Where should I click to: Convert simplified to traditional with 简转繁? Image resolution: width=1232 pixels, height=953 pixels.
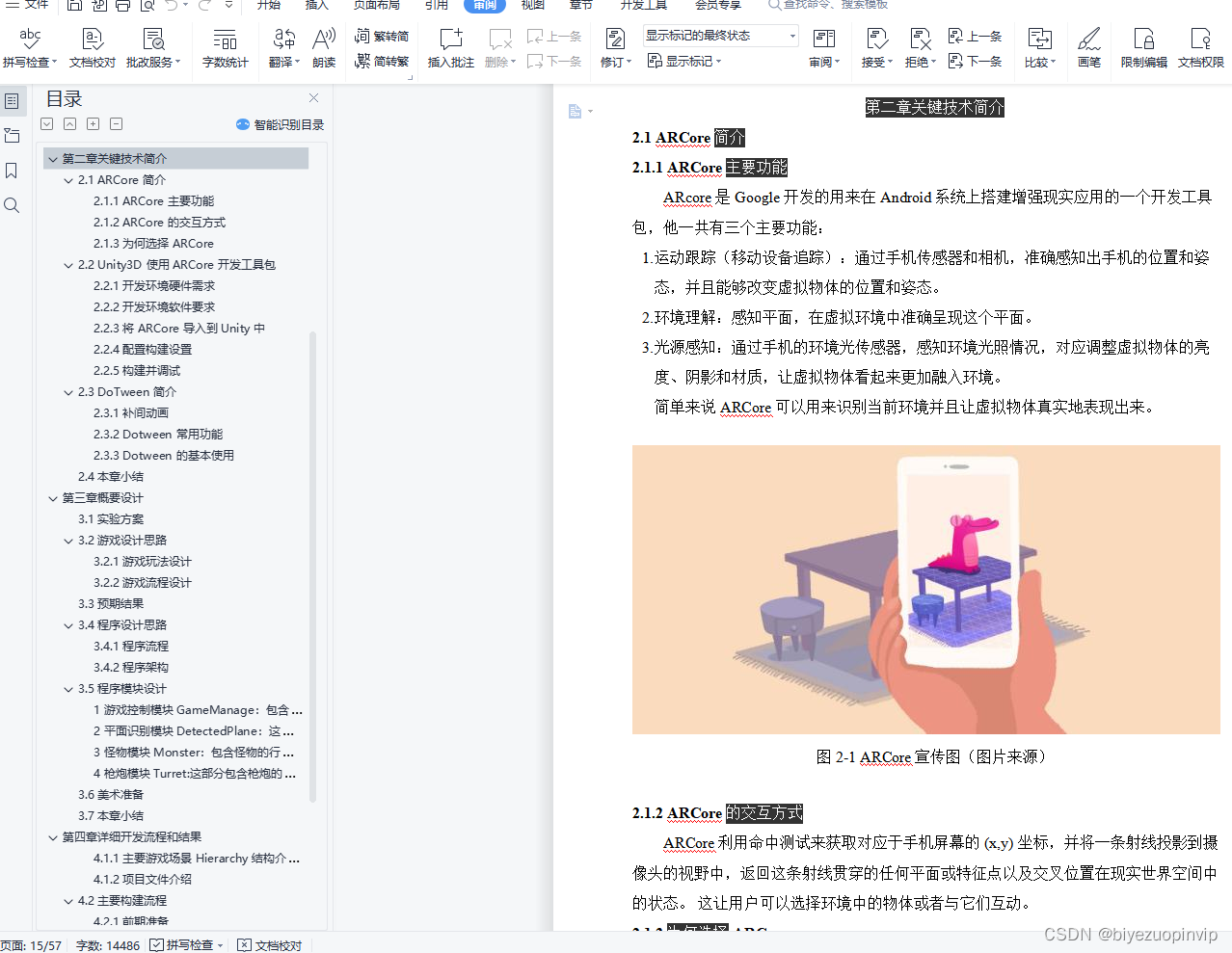click(x=382, y=61)
